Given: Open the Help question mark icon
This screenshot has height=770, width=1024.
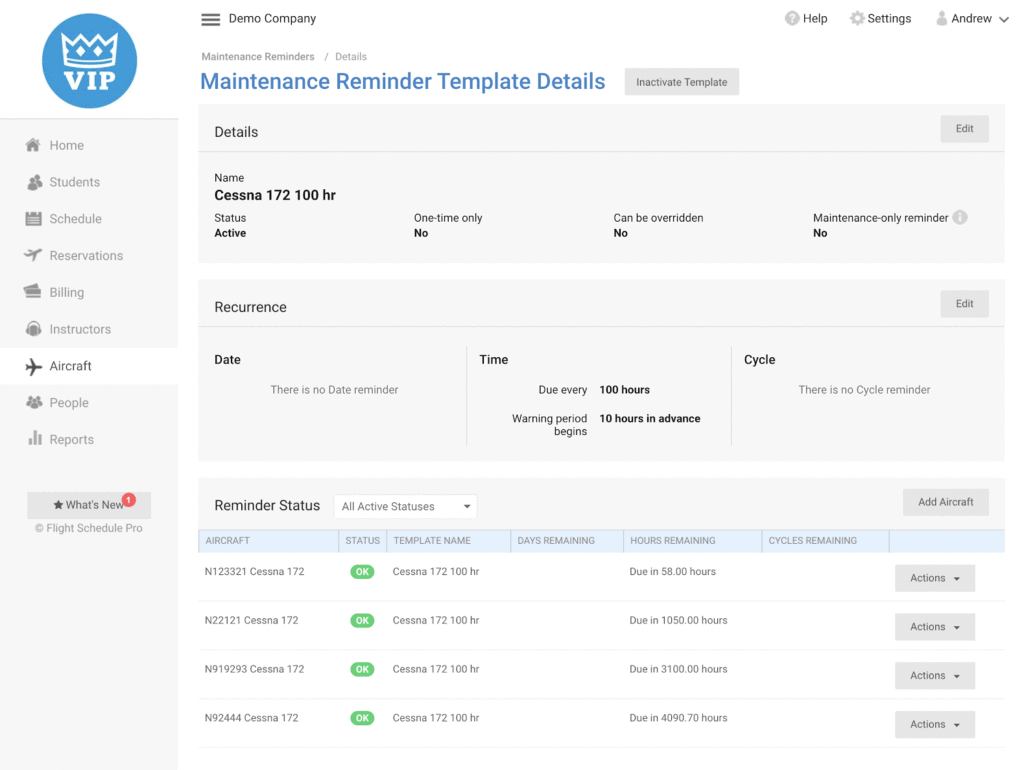Looking at the screenshot, I should pyautogui.click(x=792, y=19).
